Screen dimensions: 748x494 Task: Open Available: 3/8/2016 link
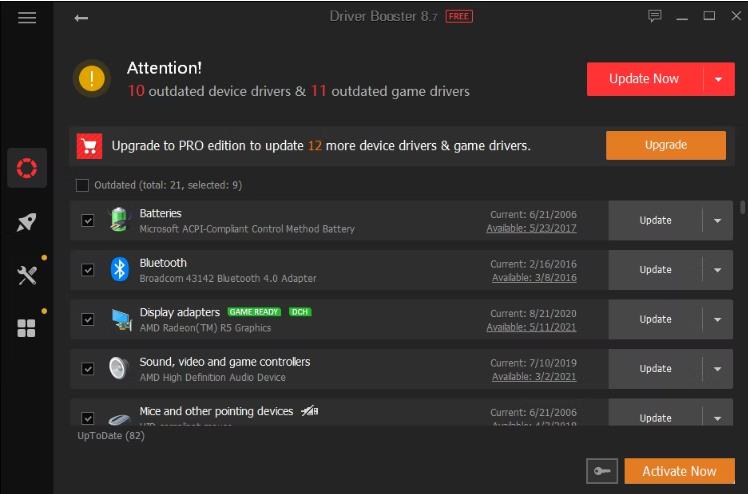[534, 278]
